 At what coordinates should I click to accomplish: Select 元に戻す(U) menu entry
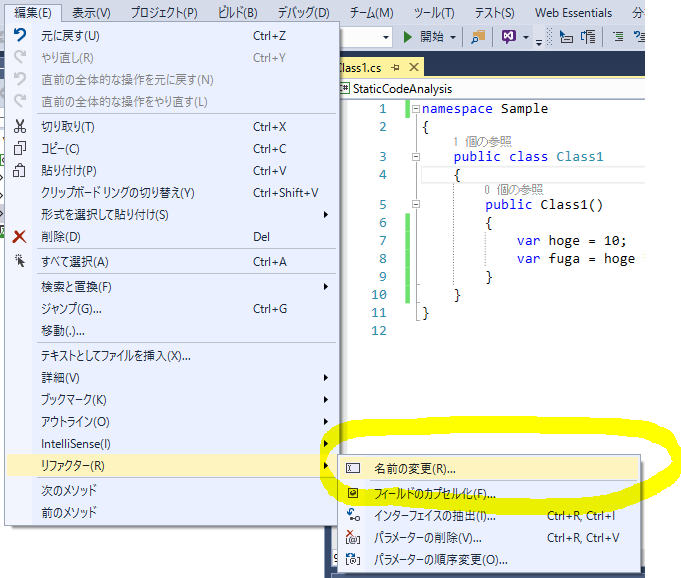click(x=172, y=36)
